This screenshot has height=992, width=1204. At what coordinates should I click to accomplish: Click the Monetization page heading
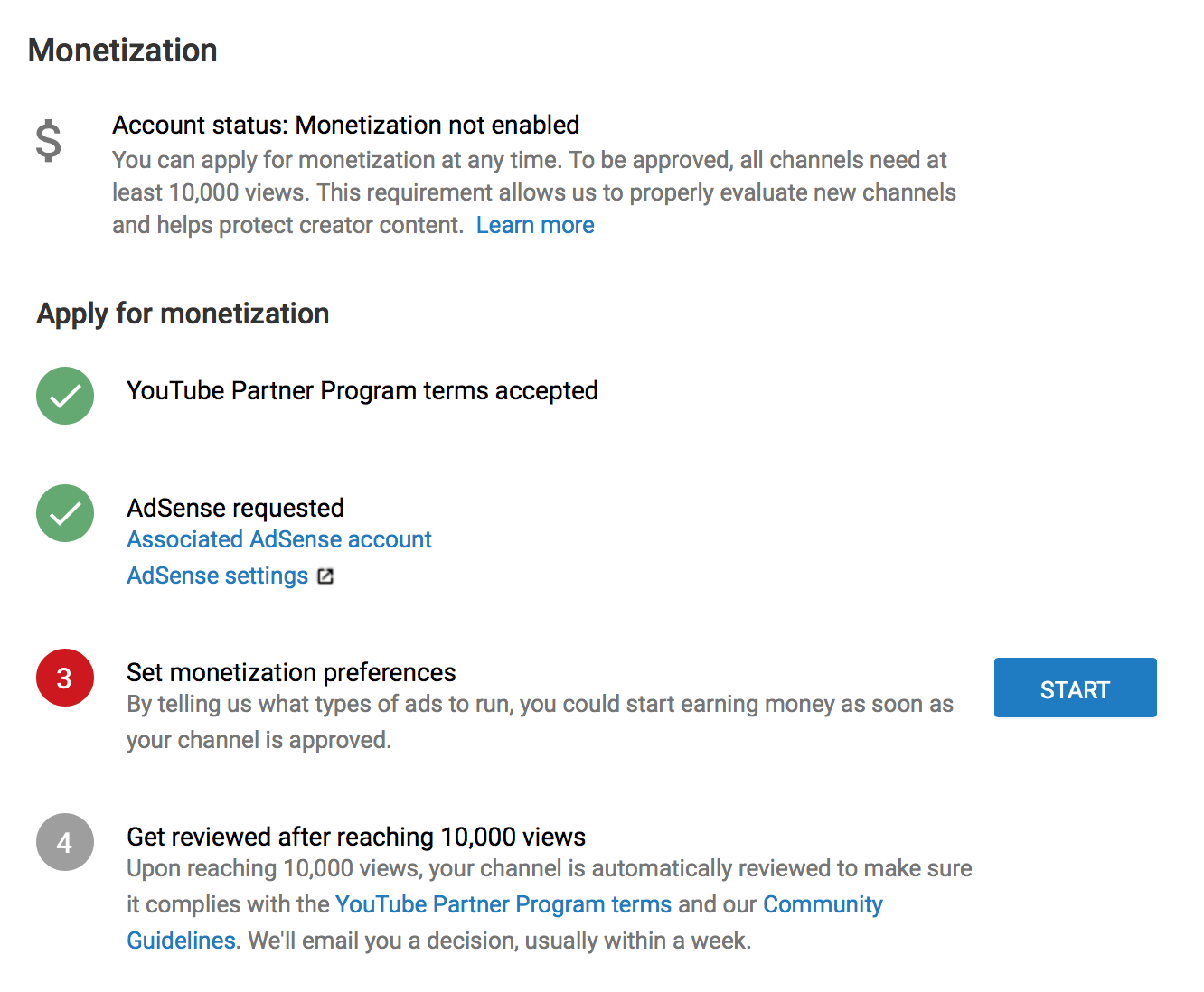point(123,51)
